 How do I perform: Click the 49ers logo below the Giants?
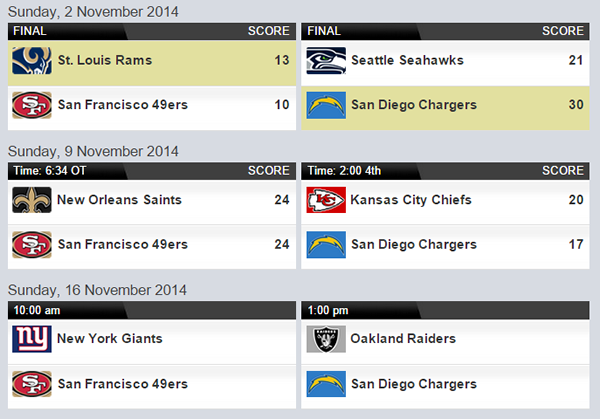(31, 384)
